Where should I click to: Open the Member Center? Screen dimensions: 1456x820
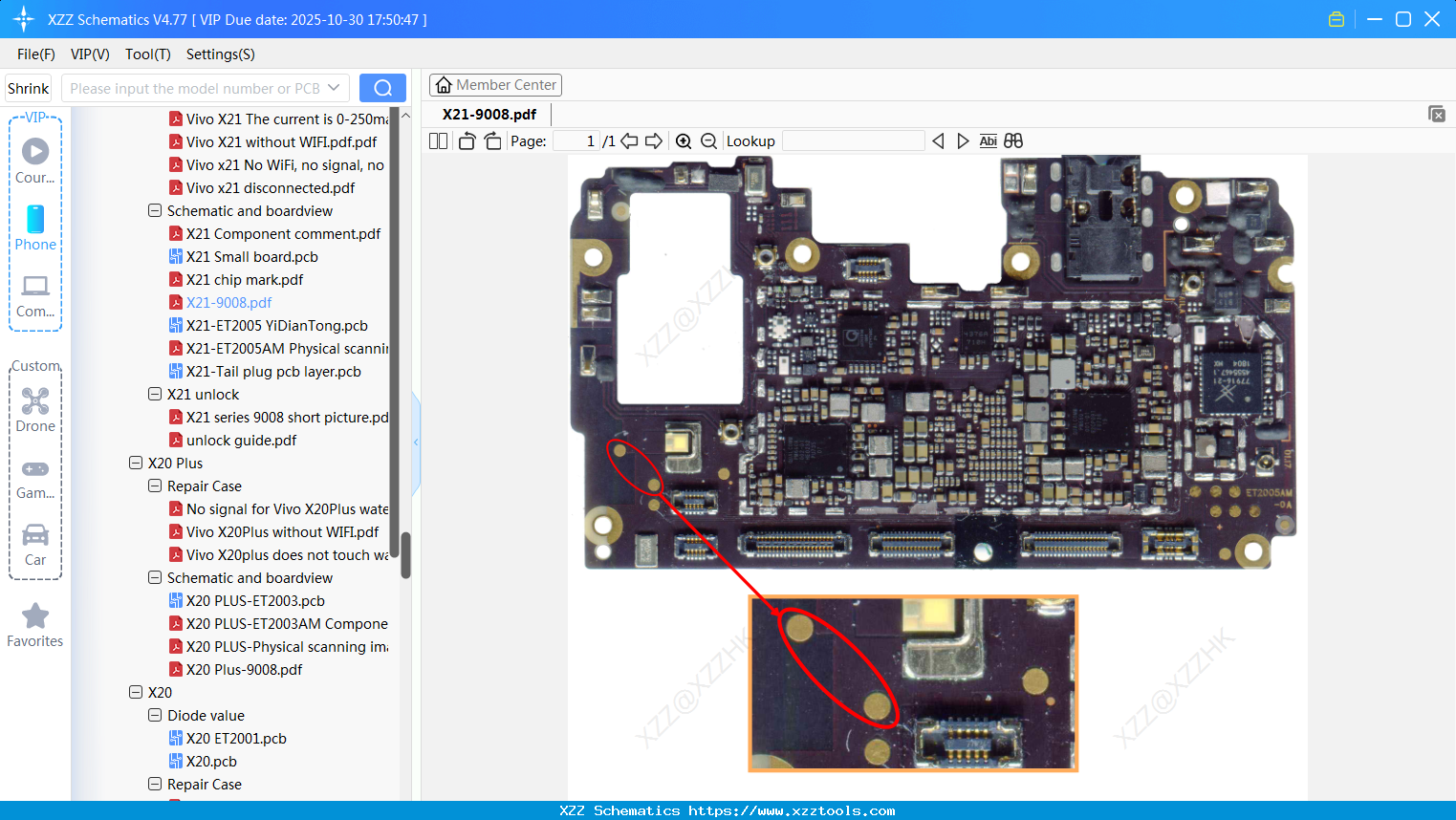495,85
